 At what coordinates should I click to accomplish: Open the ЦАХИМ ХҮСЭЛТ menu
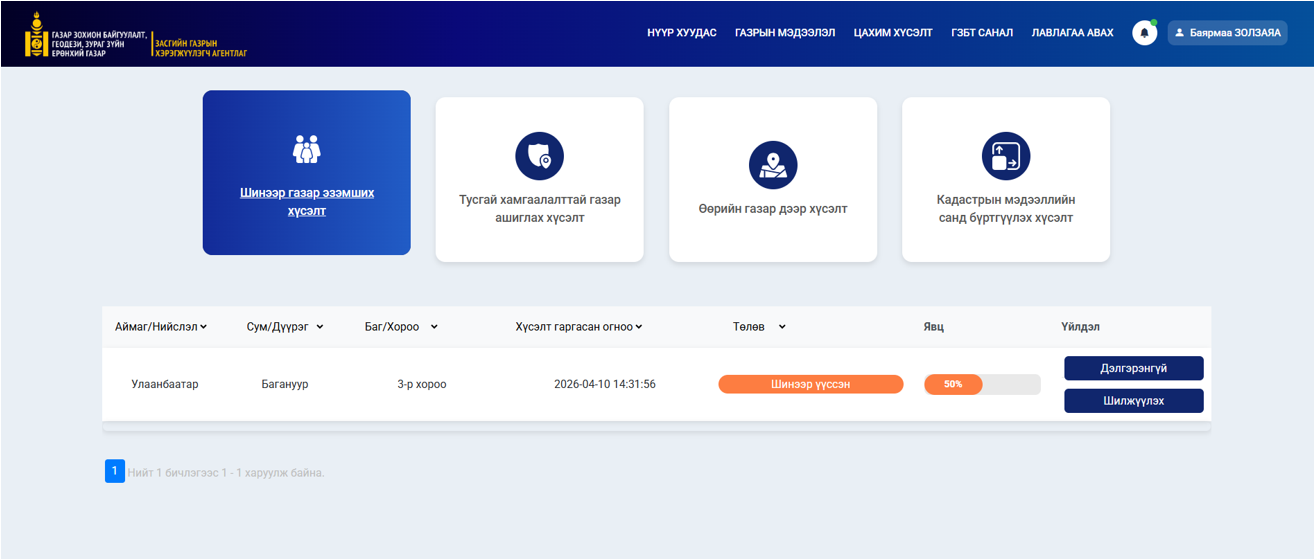click(892, 33)
